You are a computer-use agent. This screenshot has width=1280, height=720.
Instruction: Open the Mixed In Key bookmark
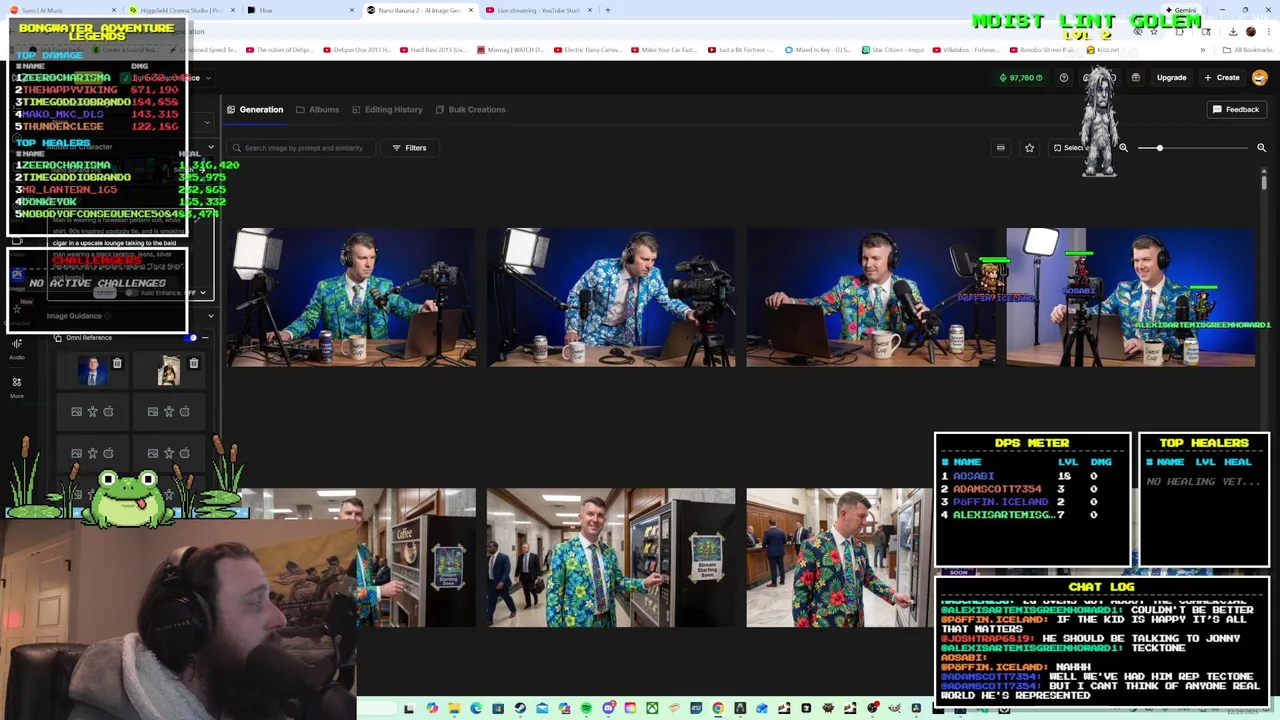(816, 49)
